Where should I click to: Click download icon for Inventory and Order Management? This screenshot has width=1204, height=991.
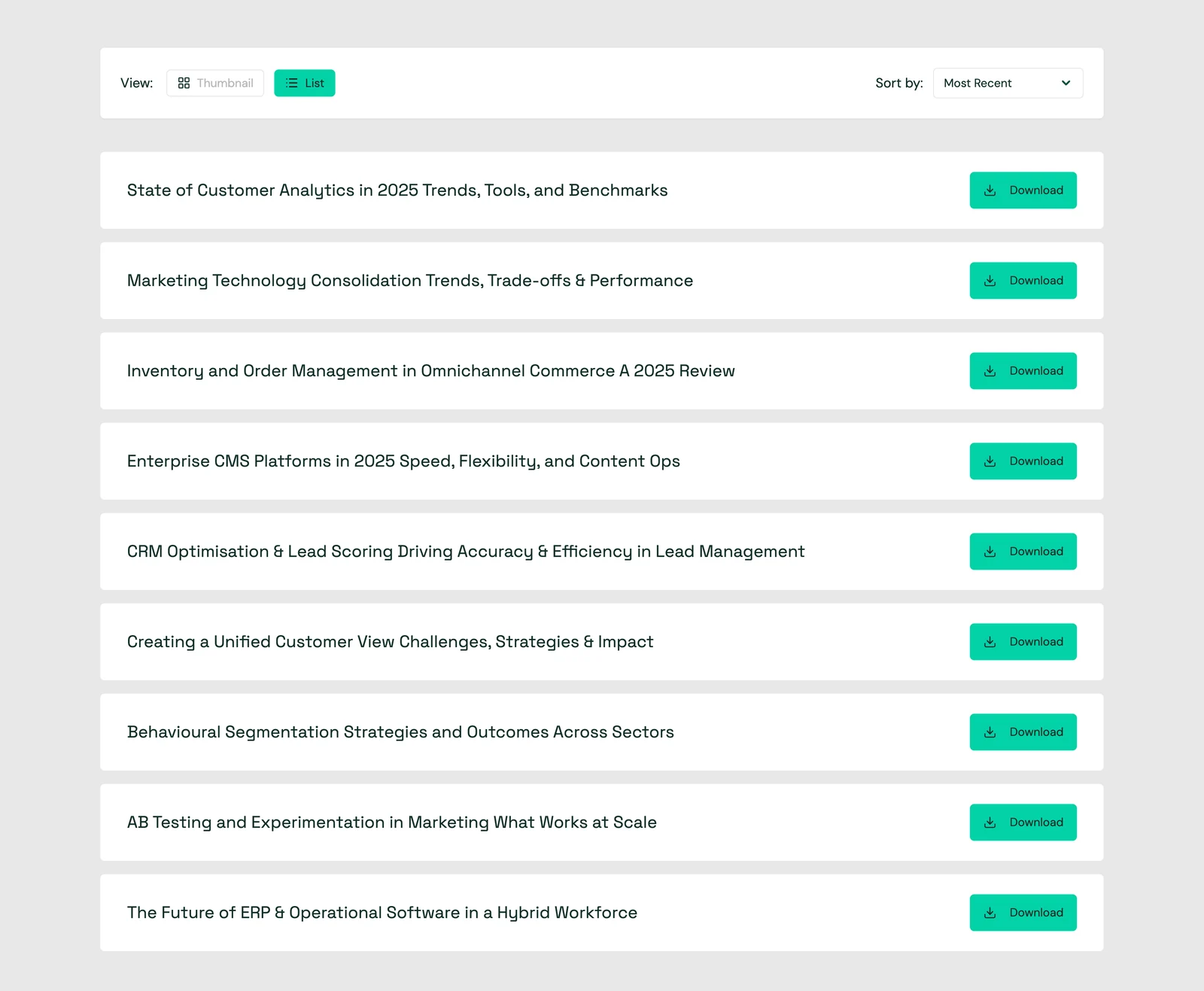[x=990, y=371]
